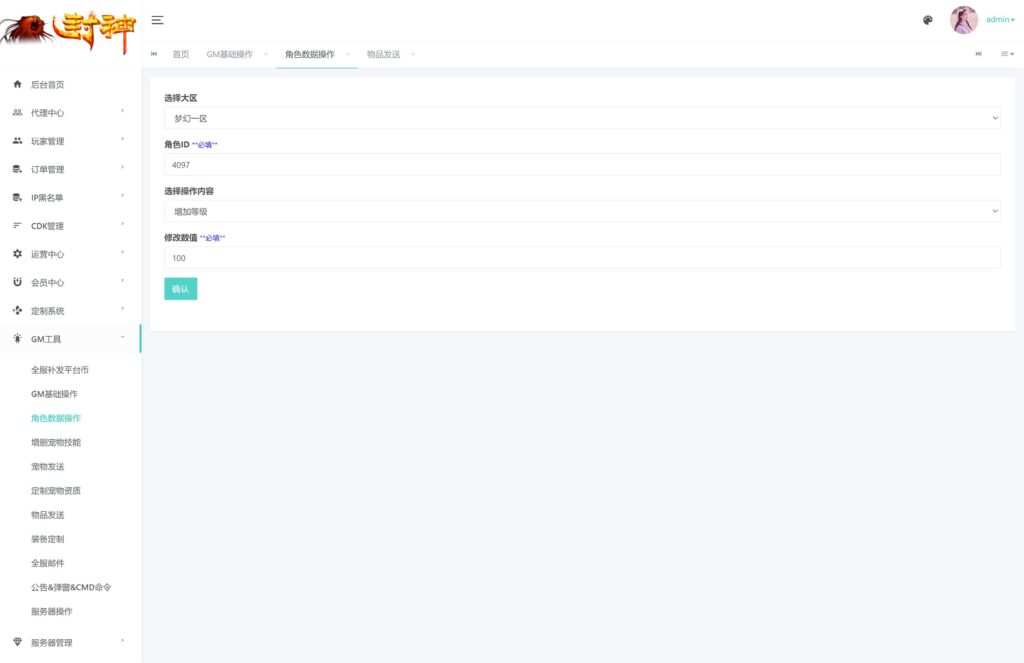
Task: Switch to the 物品发送 tab
Action: [383, 54]
